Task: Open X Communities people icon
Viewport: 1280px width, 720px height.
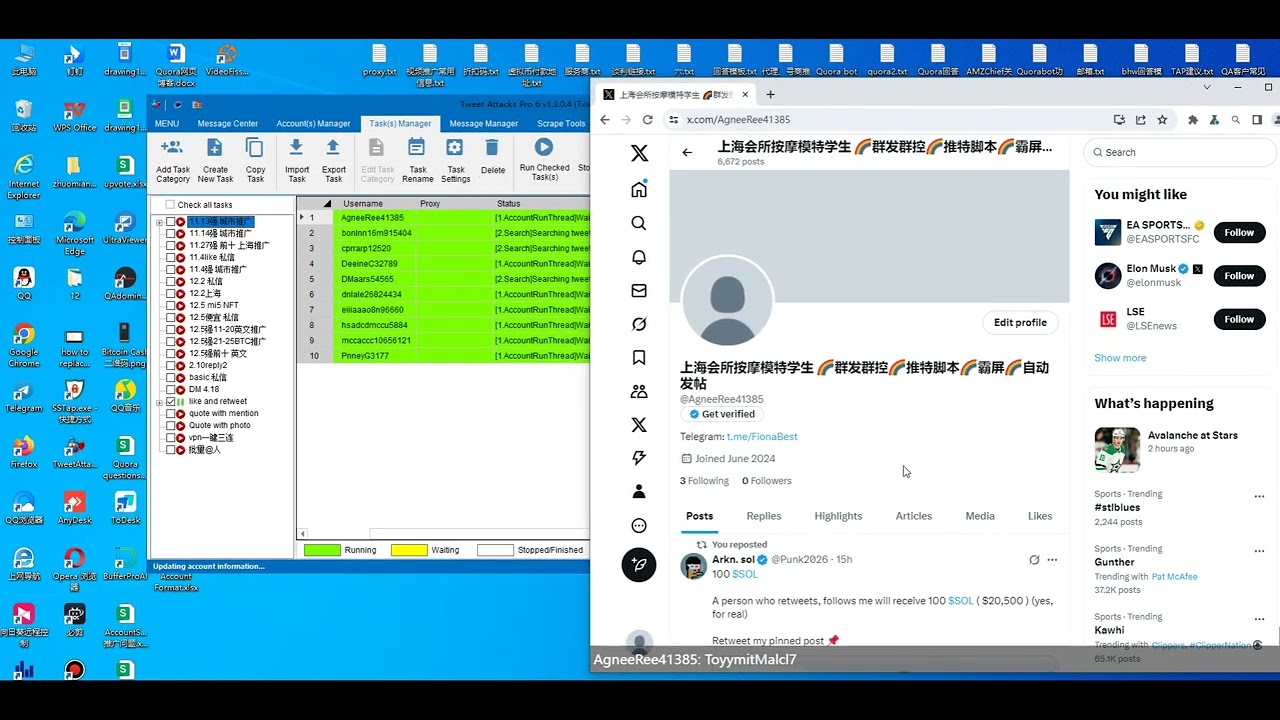Action: pos(639,392)
